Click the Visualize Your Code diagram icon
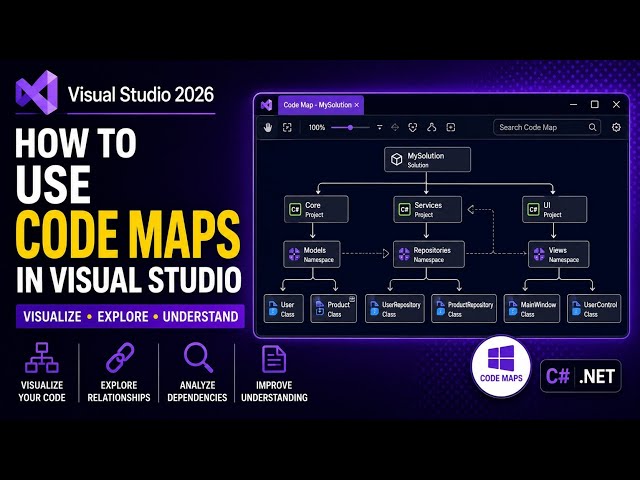This screenshot has height=480, width=640. (42, 358)
